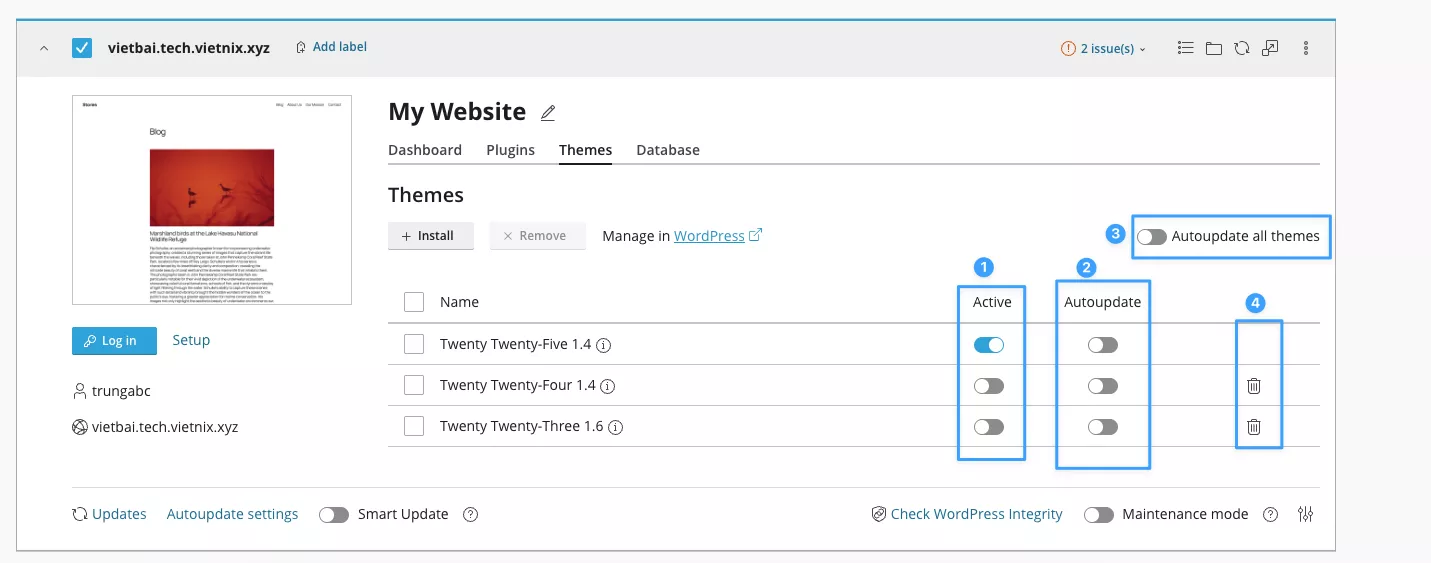Check the Twenty Twenty-Three 1.6 checkbox
The image size is (1431, 563).
click(x=414, y=426)
